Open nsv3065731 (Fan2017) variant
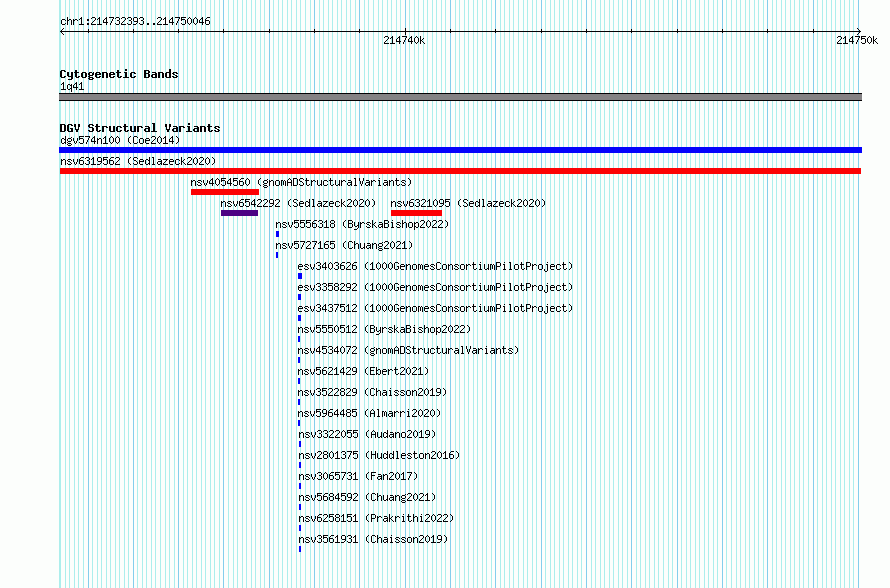The width and height of the screenshot is (890, 588). pos(358,476)
